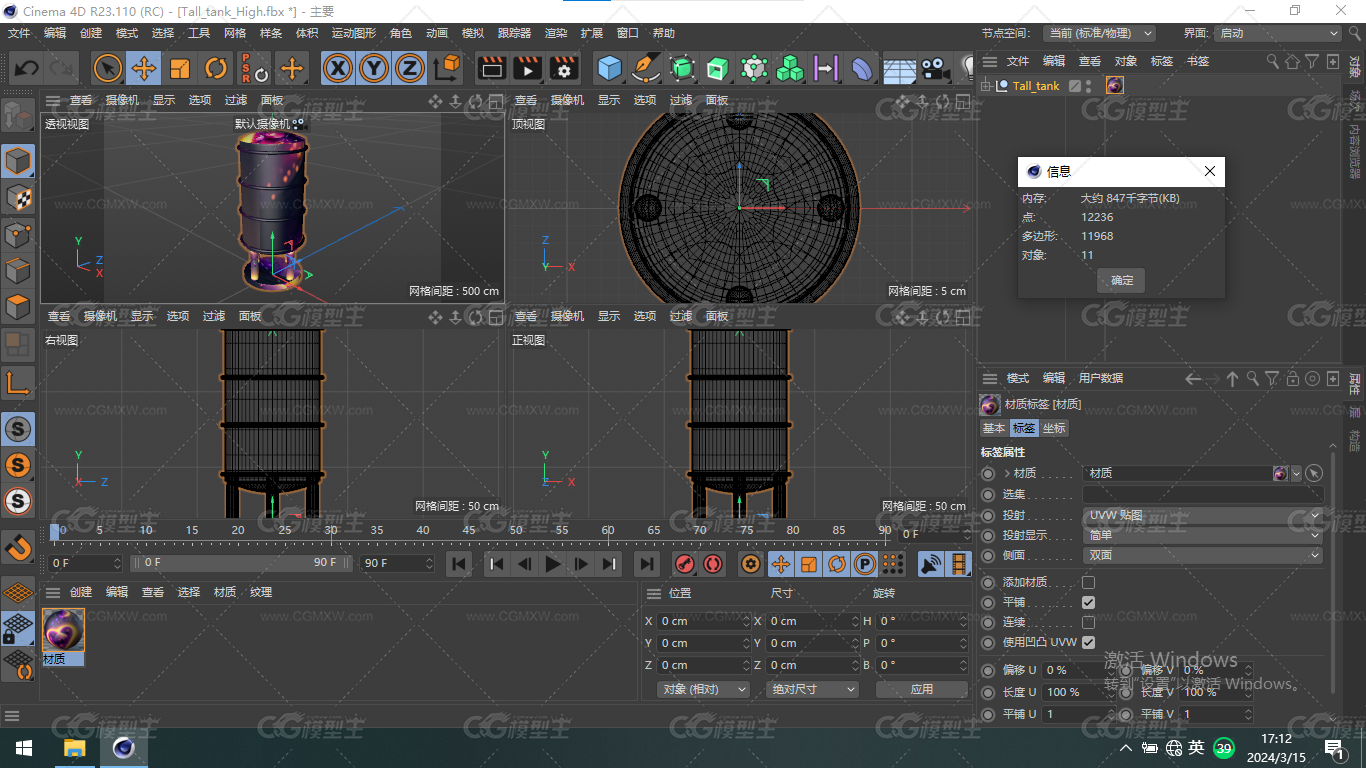The height and width of the screenshot is (768, 1366).
Task: Click the PSR reset icon
Action: (254, 68)
